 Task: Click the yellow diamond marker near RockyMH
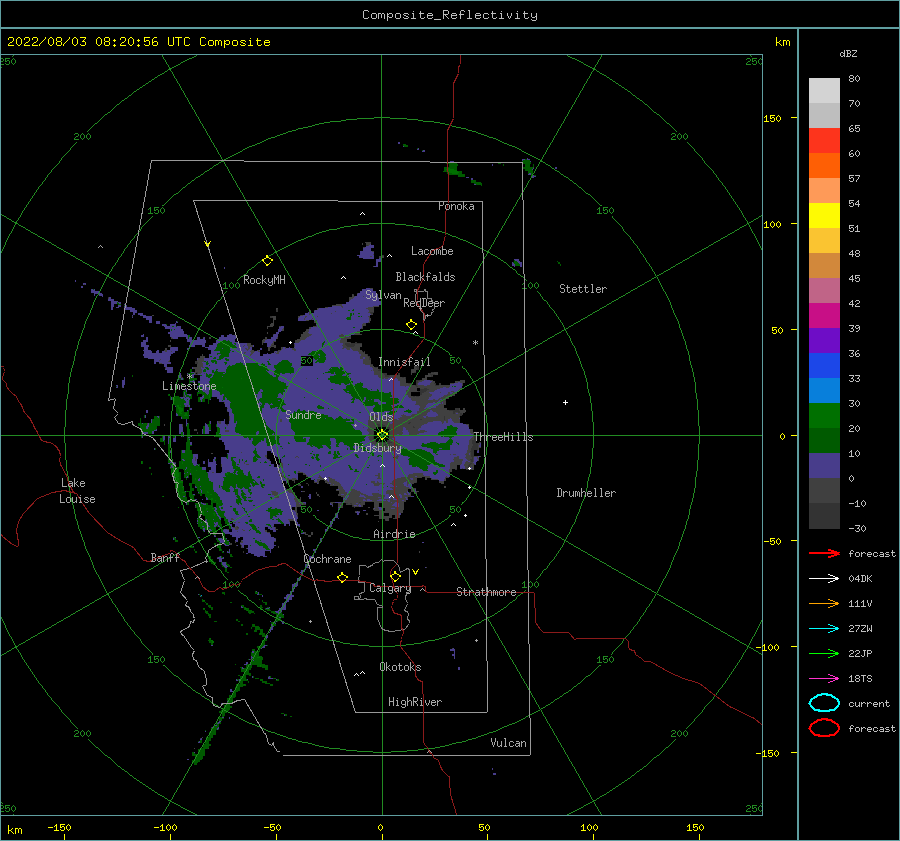[267, 261]
